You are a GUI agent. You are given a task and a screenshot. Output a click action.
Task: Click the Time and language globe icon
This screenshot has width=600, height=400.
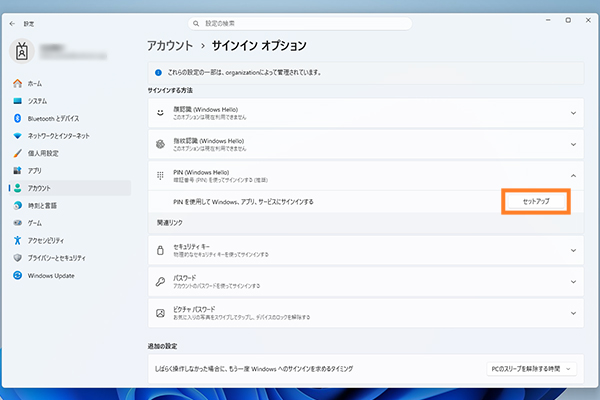point(18,206)
